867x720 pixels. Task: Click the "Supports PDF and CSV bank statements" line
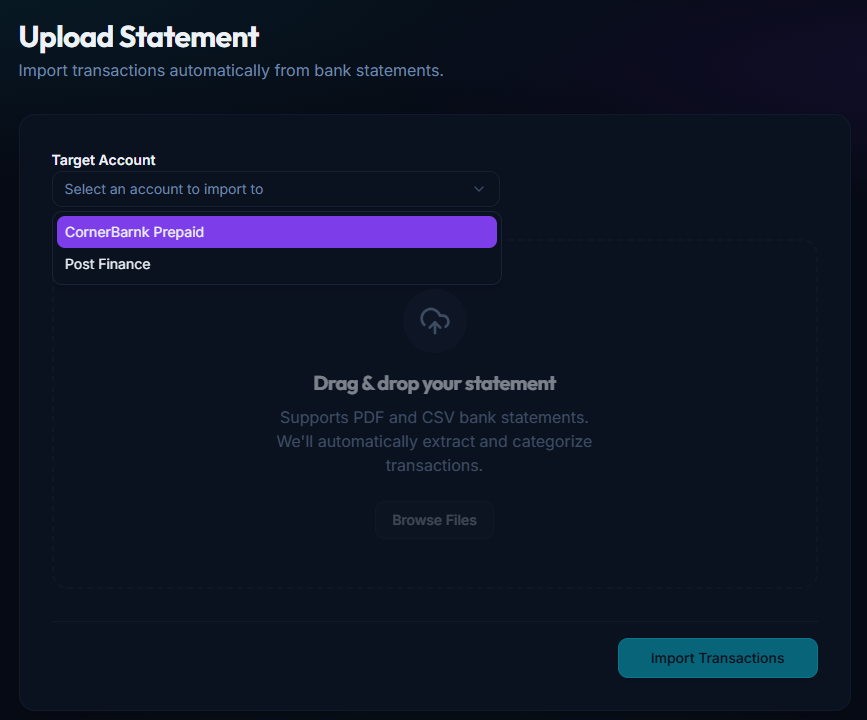point(434,417)
